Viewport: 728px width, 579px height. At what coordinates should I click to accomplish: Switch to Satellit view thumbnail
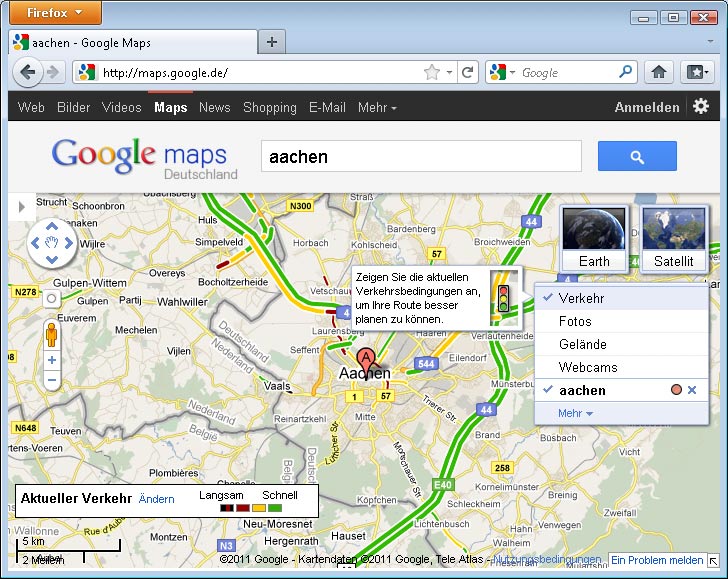tap(674, 238)
